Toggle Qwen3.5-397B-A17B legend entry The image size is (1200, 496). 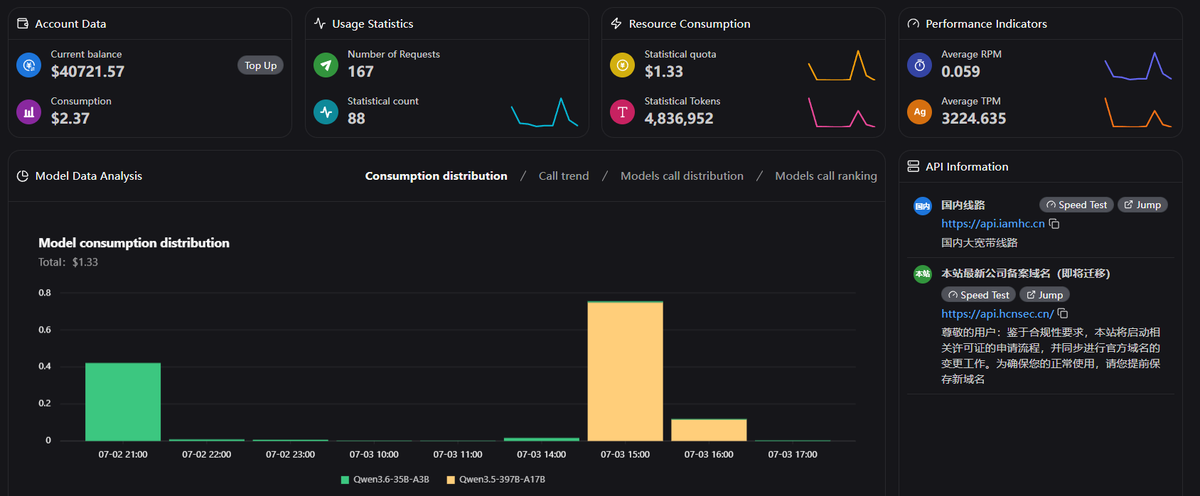[x=497, y=480]
